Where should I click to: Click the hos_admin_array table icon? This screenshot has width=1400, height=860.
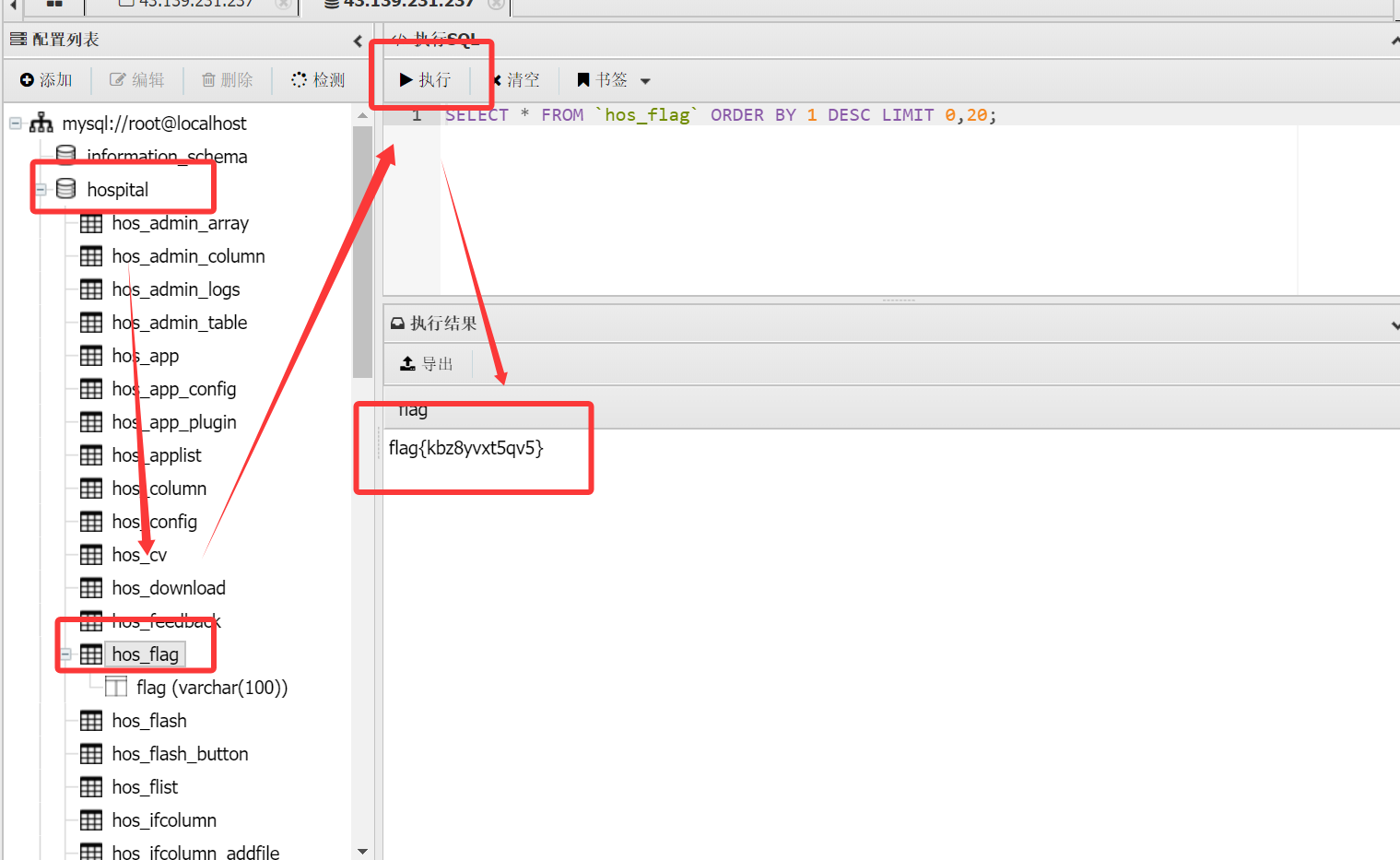click(91, 223)
